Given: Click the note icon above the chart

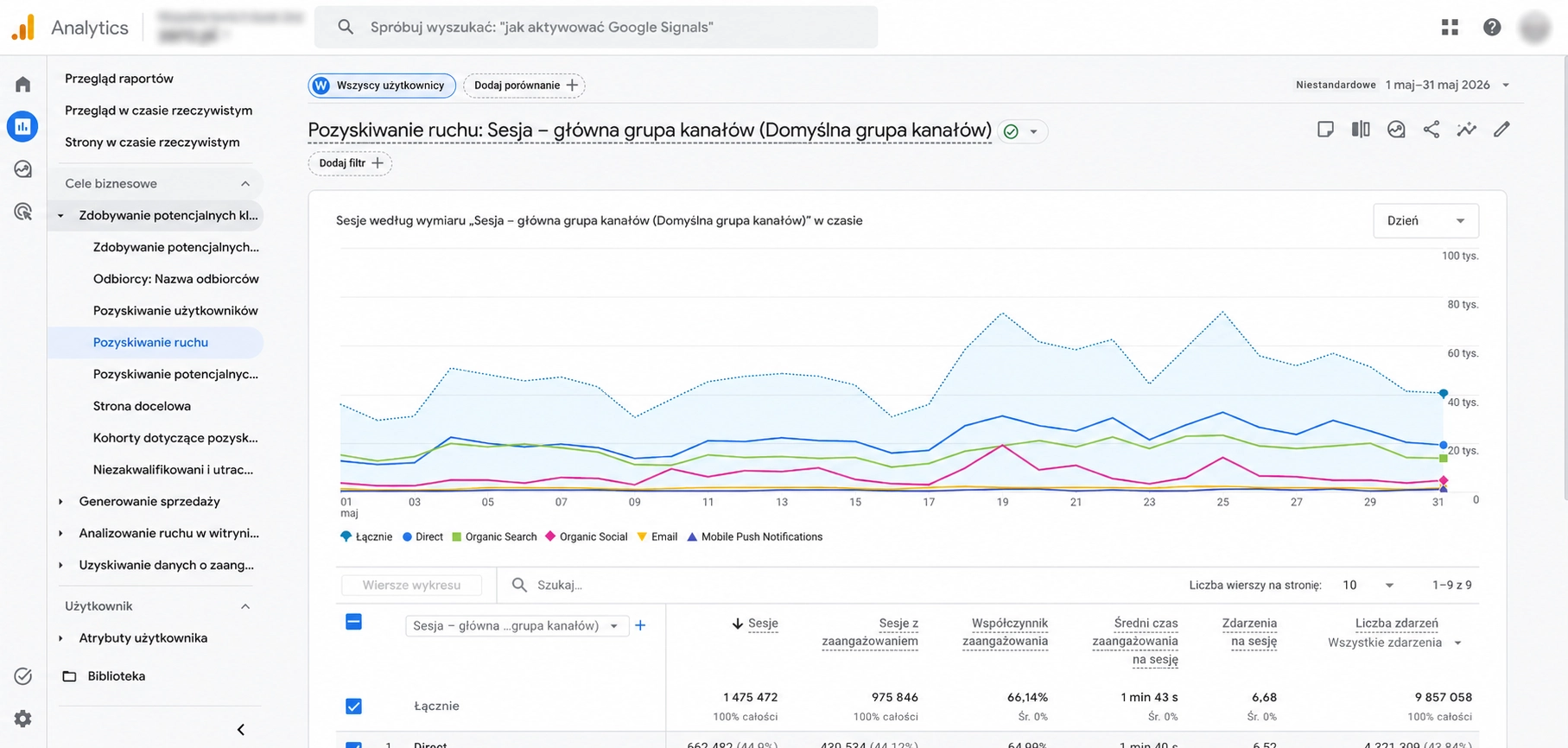Looking at the screenshot, I should click(x=1325, y=130).
